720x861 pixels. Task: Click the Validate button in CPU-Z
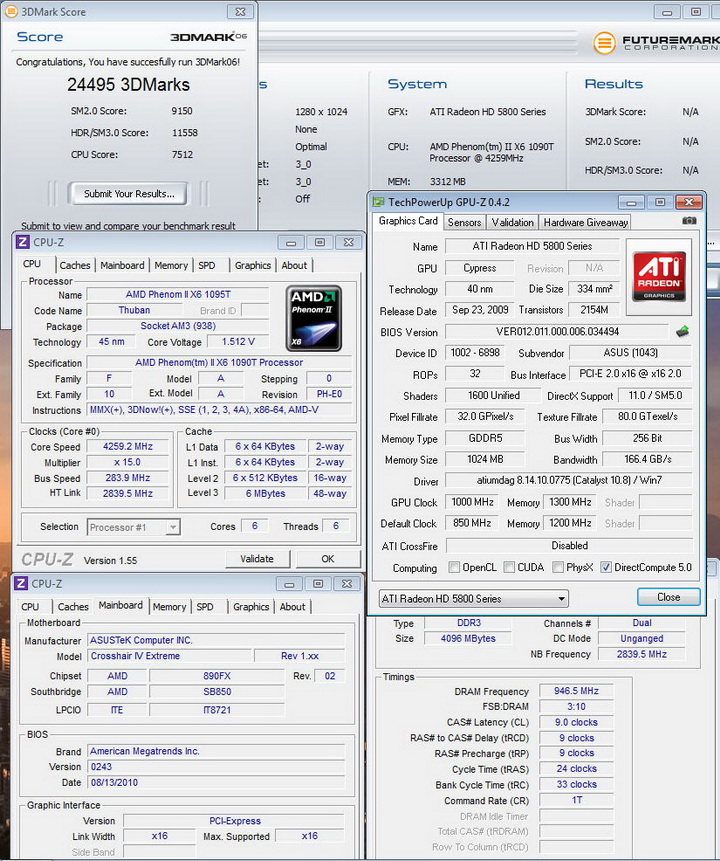pos(256,559)
